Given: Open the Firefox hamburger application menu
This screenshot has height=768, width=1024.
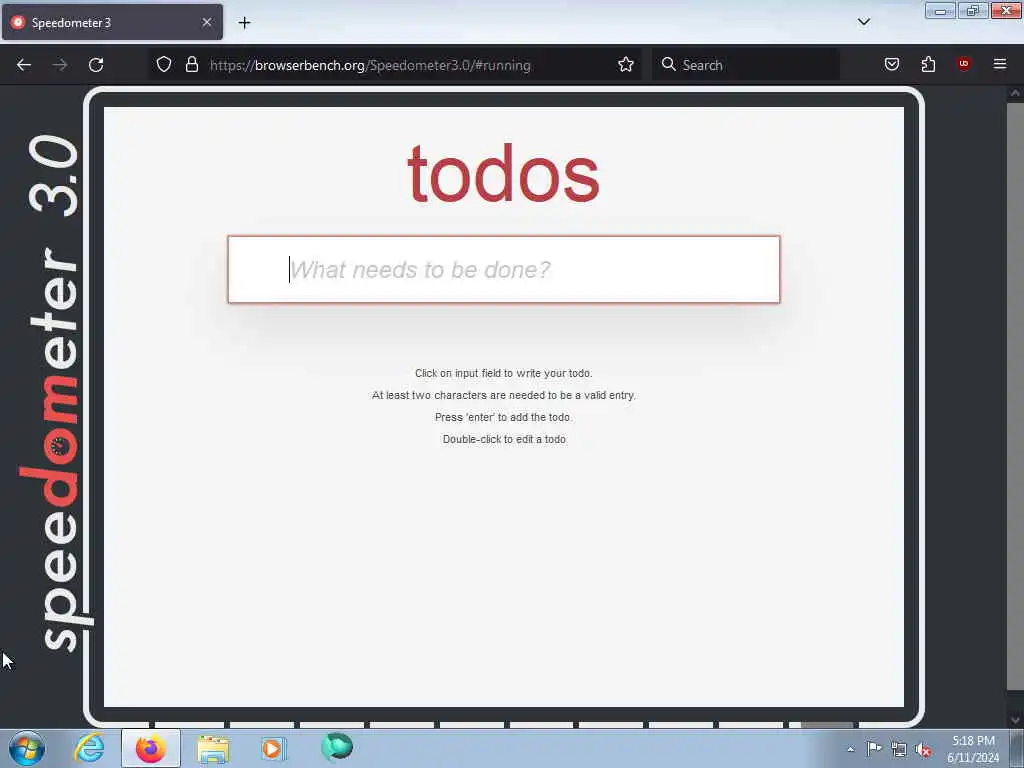Looking at the screenshot, I should [x=1000, y=64].
